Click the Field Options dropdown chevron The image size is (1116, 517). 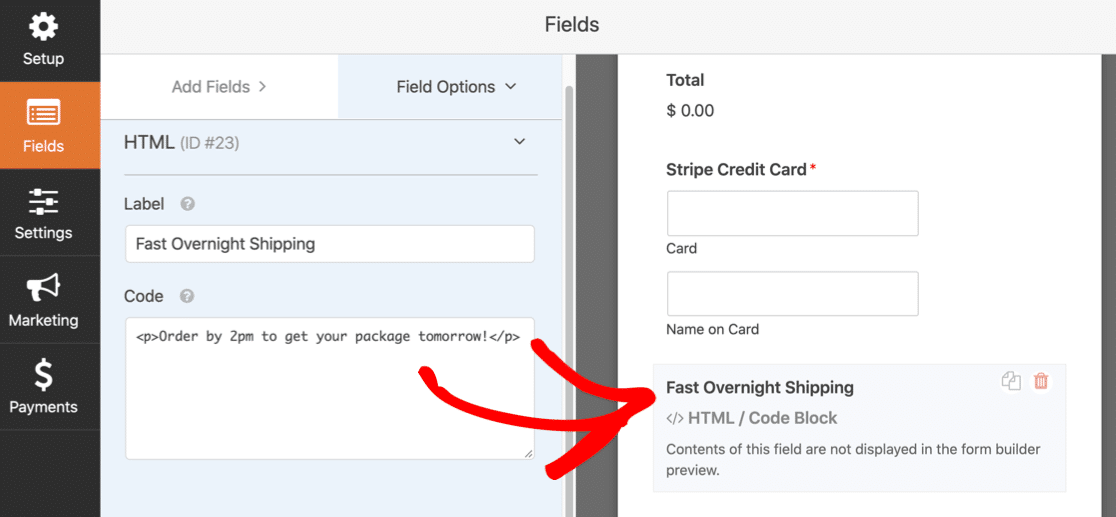pyautogui.click(x=510, y=87)
